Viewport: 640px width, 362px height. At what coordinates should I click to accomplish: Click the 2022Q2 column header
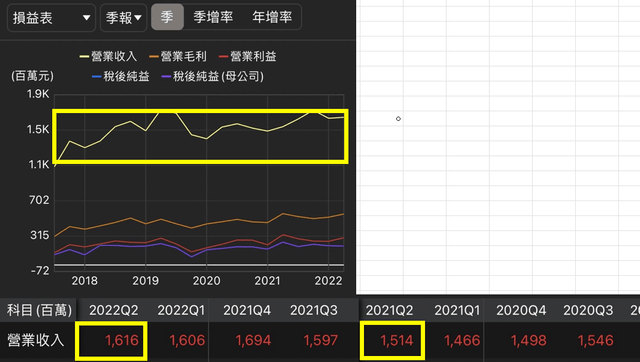point(113,311)
